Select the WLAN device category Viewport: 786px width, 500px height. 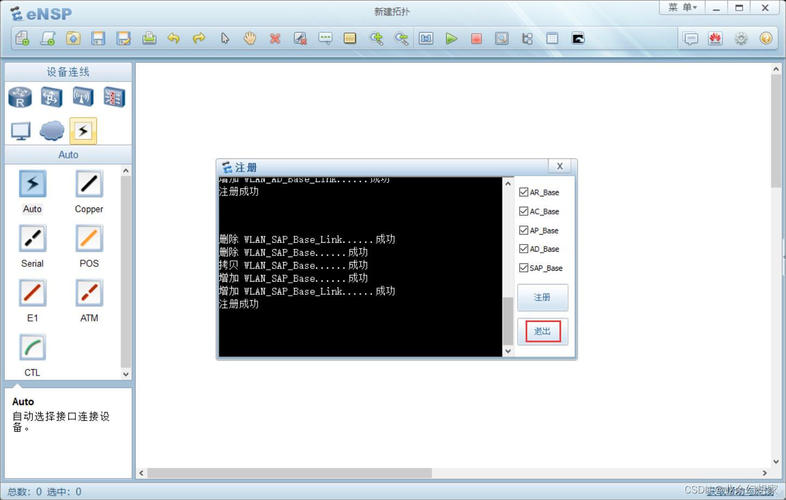pyautogui.click(x=83, y=96)
